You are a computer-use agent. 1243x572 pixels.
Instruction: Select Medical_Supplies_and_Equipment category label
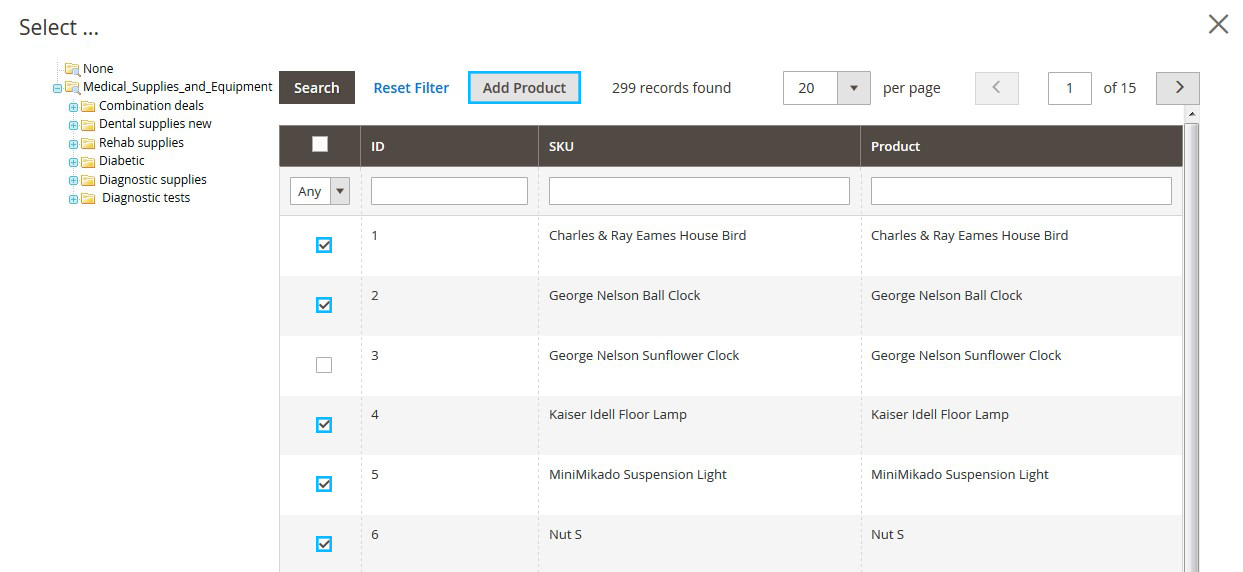pos(178,87)
